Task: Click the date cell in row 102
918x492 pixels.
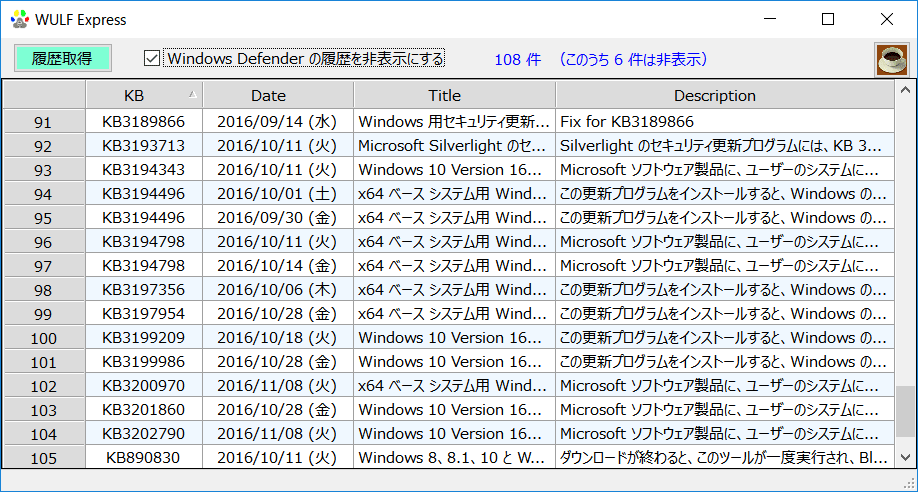Action: pyautogui.click(x=278, y=385)
